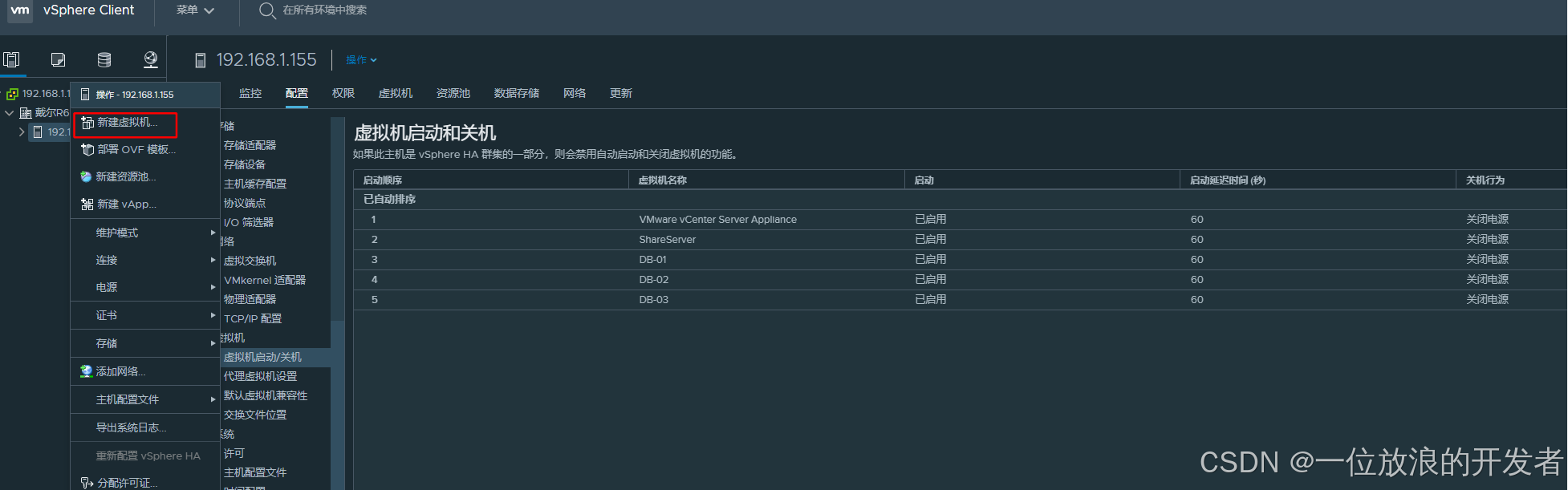Open the VMs and Templates inventory icon

58,59
